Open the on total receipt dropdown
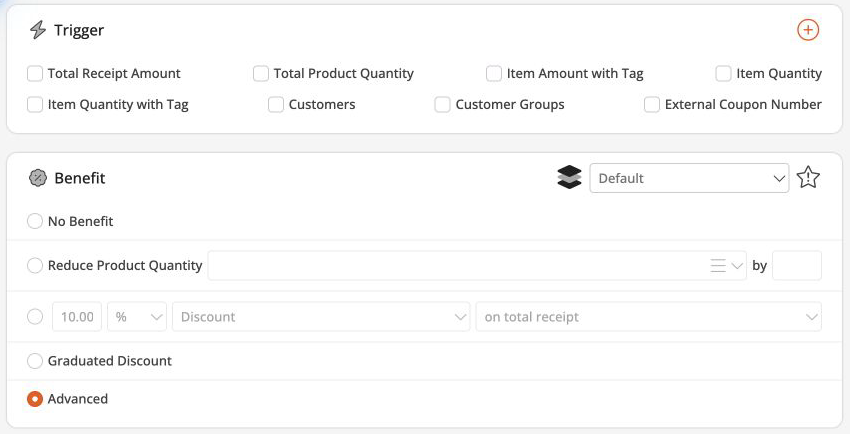The width and height of the screenshot is (850, 434). (x=648, y=316)
